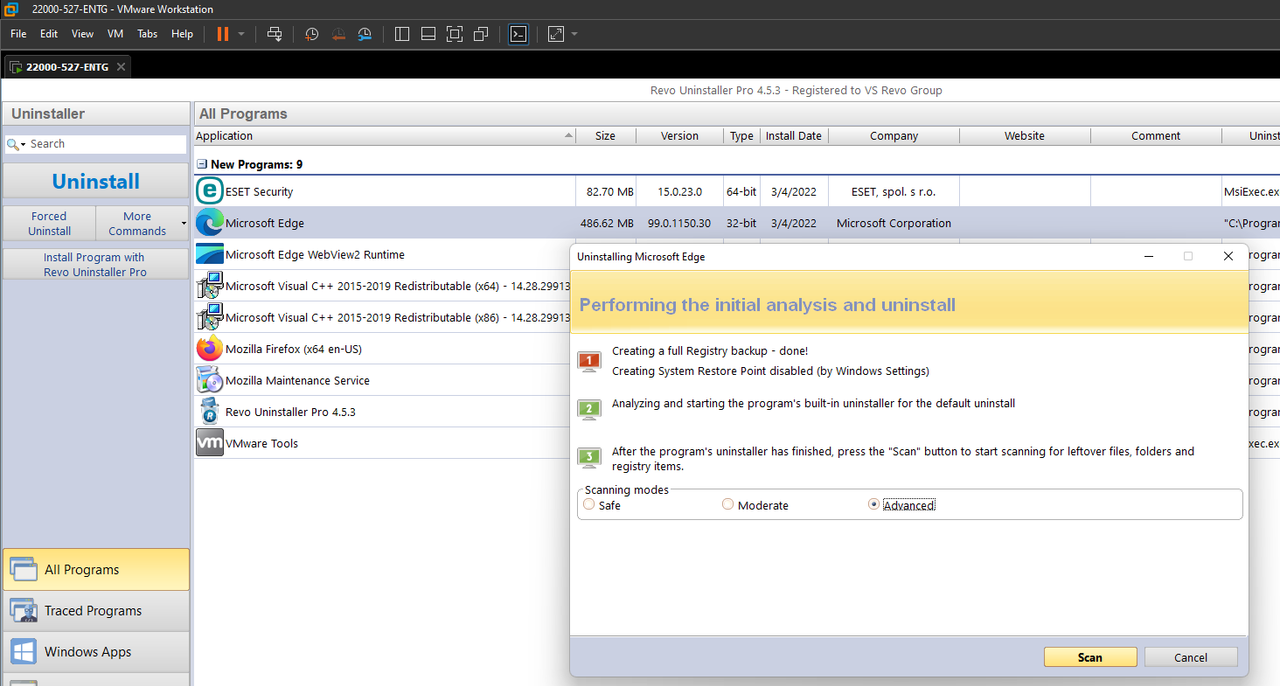1280x686 pixels.
Task: Click the ESET Security program icon
Action: 209,191
